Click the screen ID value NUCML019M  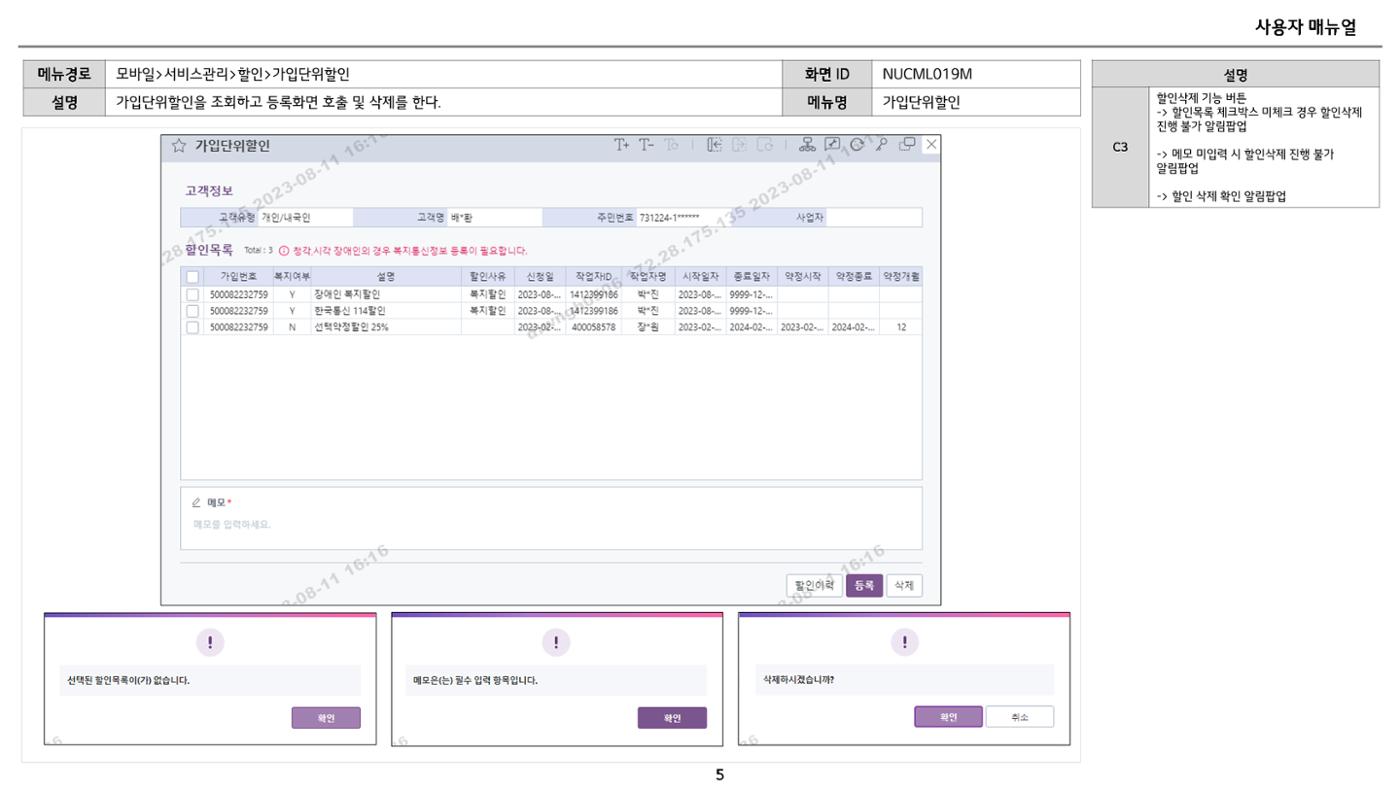pyautogui.click(x=926, y=73)
